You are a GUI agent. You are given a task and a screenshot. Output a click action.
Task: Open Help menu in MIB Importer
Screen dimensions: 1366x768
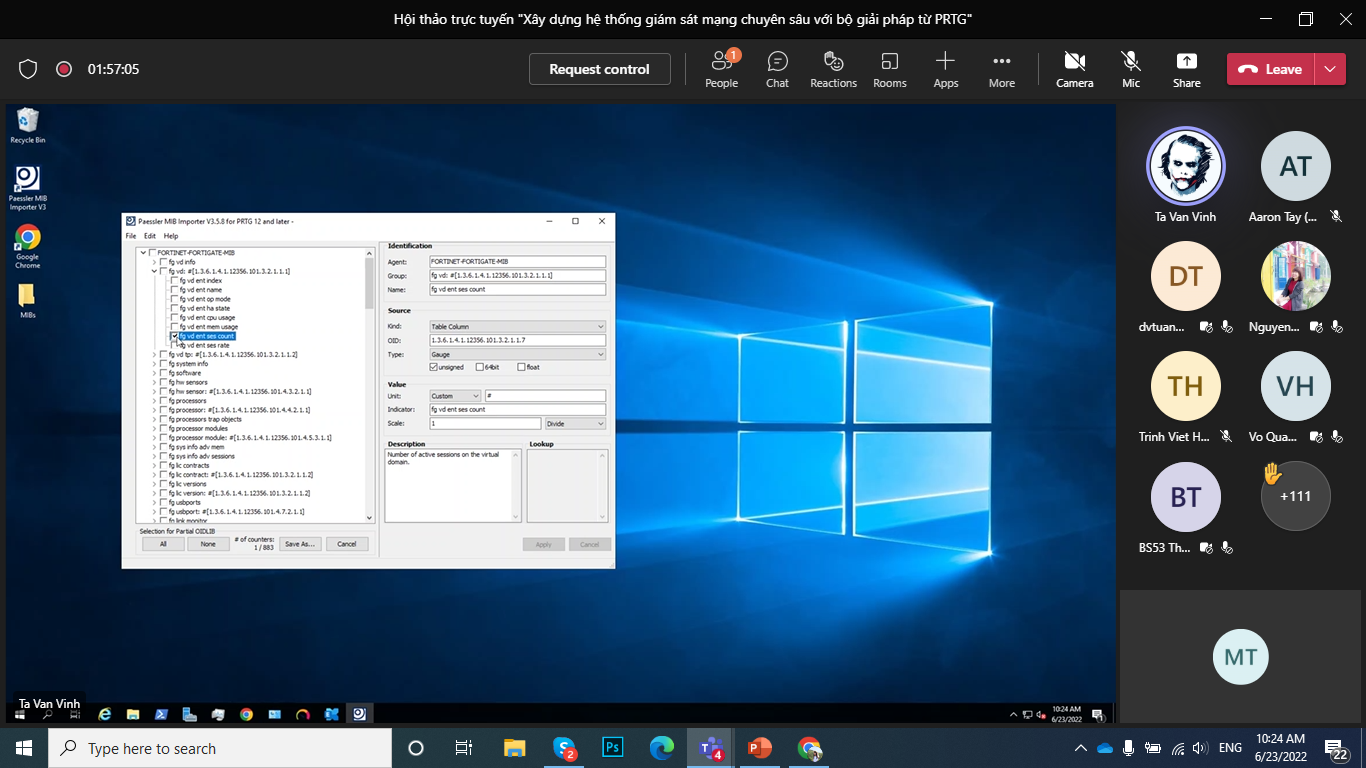[171, 236]
